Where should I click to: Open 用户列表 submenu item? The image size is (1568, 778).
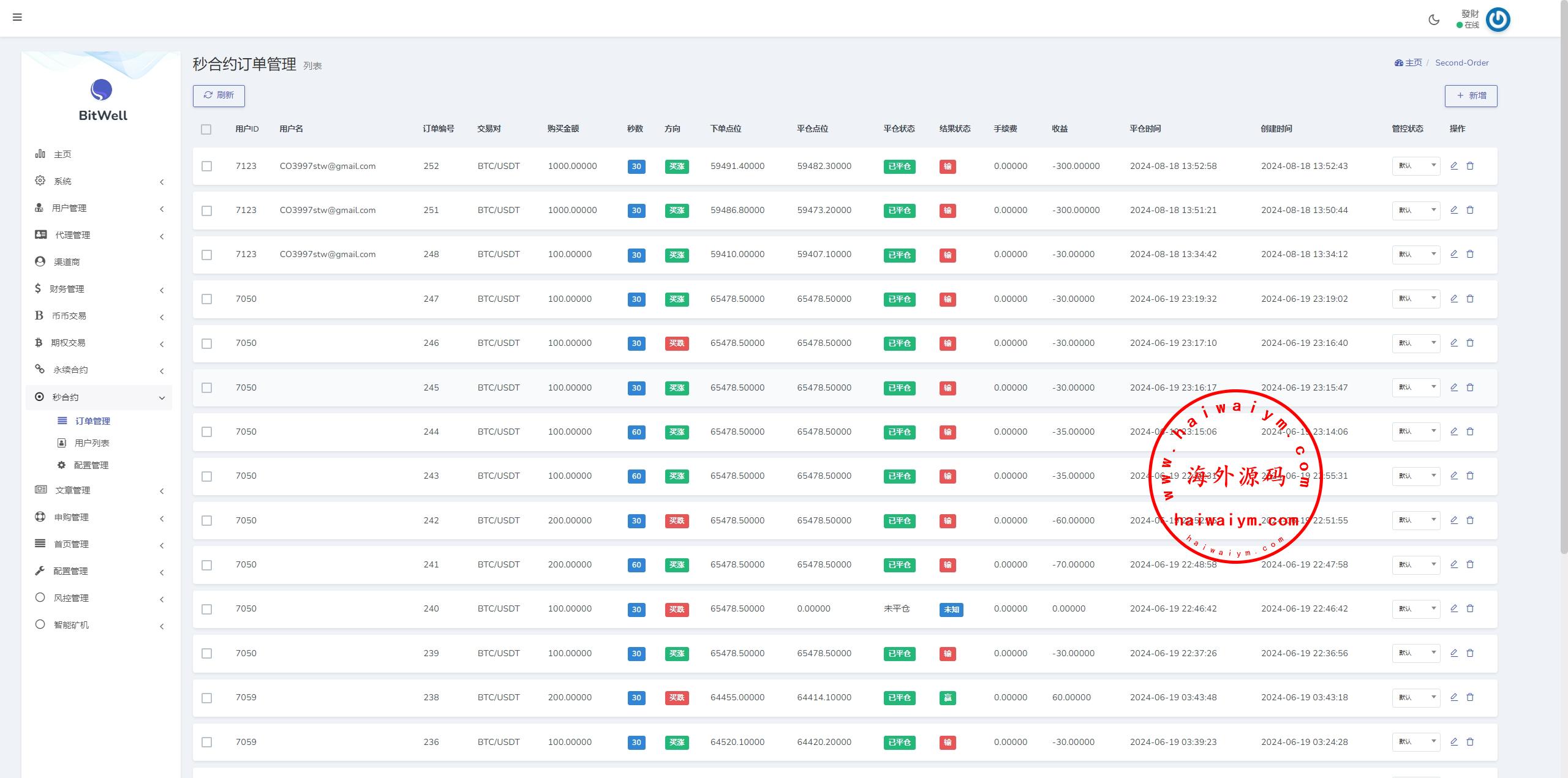click(x=91, y=443)
